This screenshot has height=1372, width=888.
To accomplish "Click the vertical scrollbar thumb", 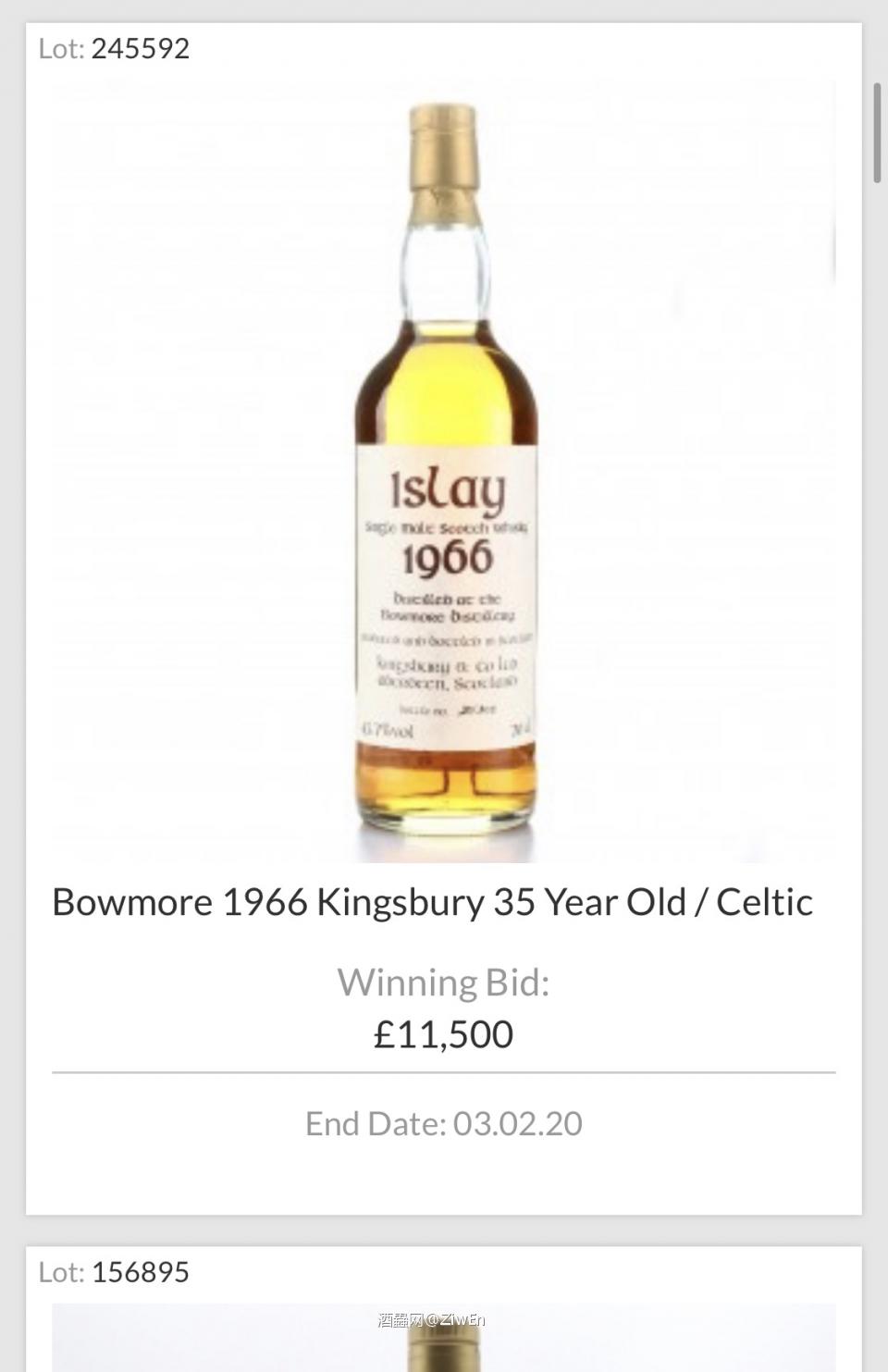I will [877, 132].
